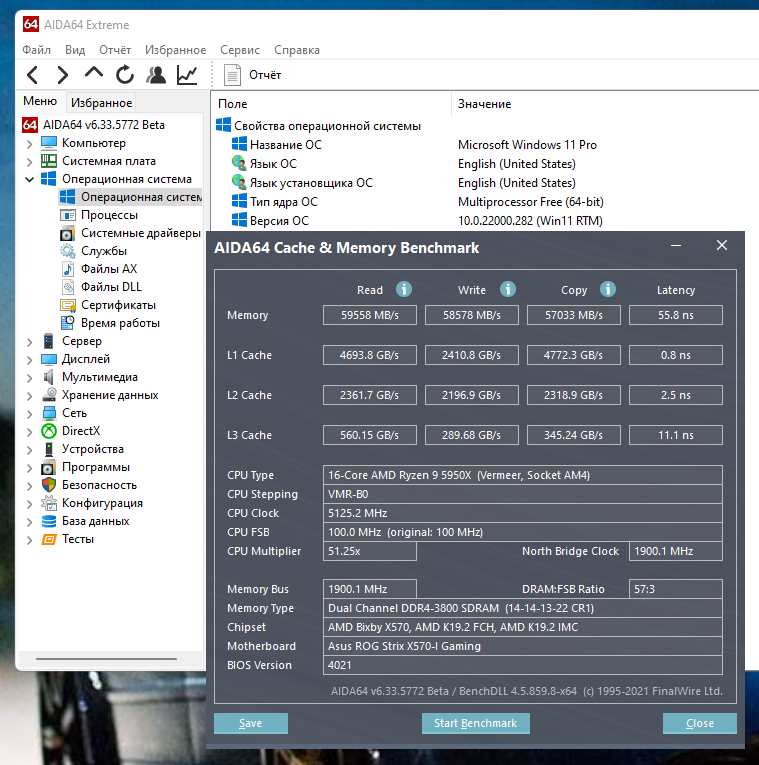This screenshot has height=765, width=759.
Task: Expand the Сервер tree node
Action: point(29,342)
